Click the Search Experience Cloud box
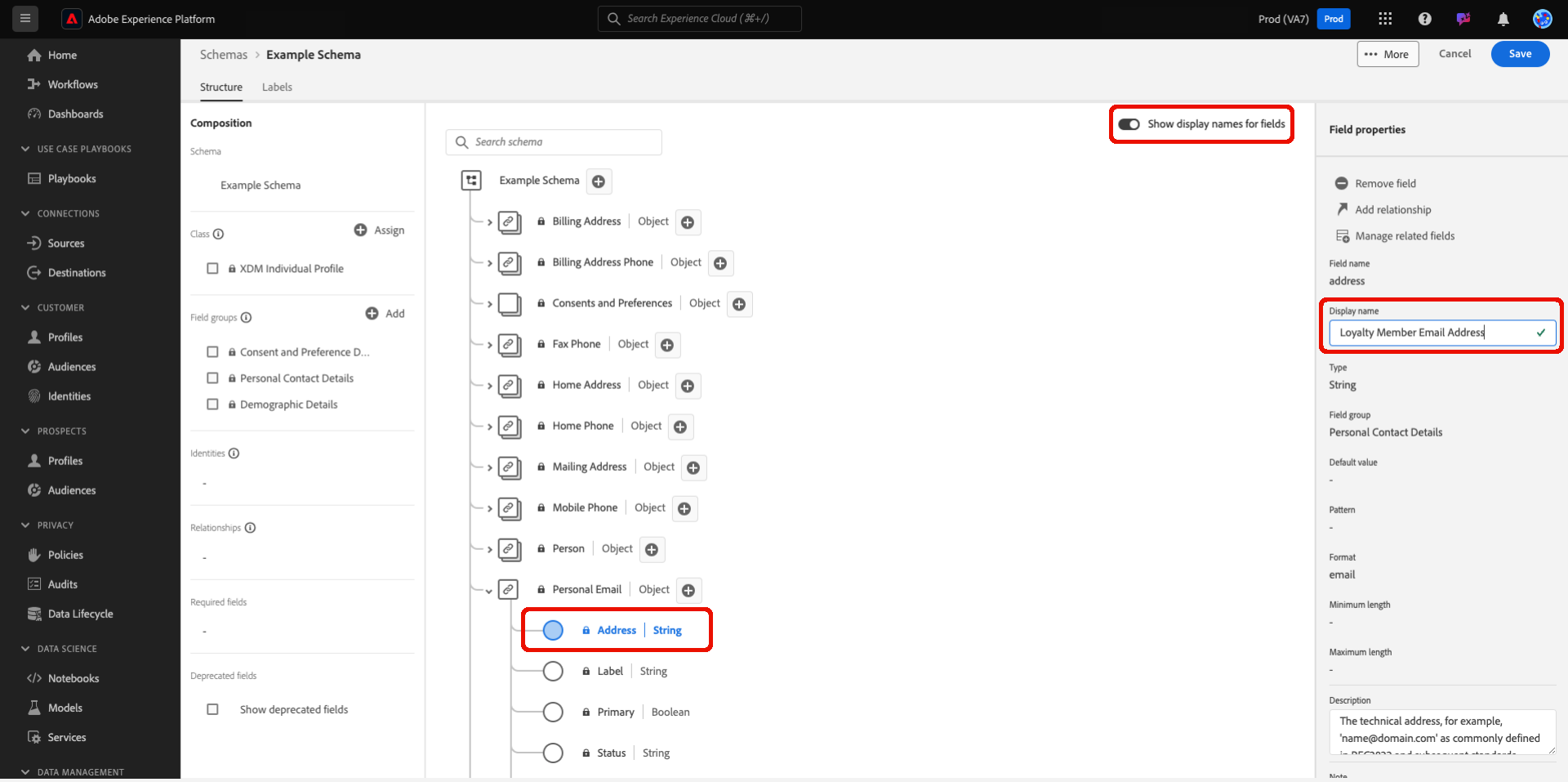The width and height of the screenshot is (1568, 782). pos(700,19)
